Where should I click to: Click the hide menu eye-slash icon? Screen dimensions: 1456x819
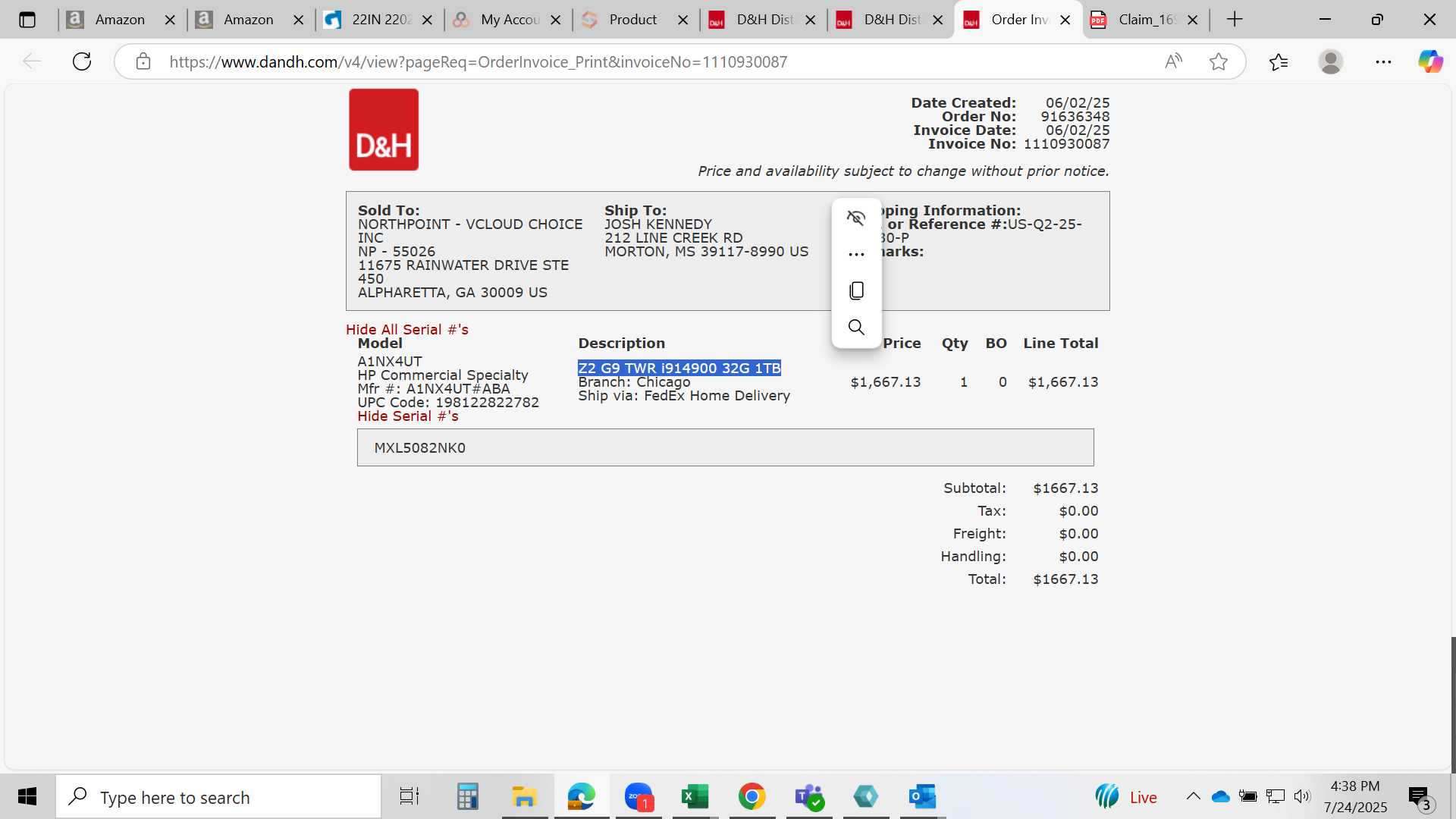tap(856, 218)
